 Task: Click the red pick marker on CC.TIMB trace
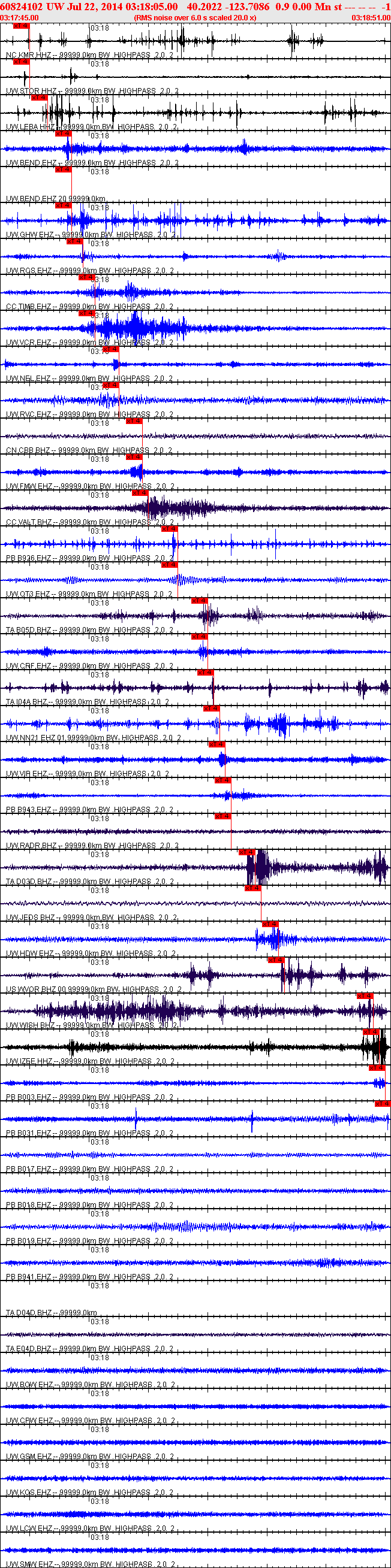(x=86, y=277)
